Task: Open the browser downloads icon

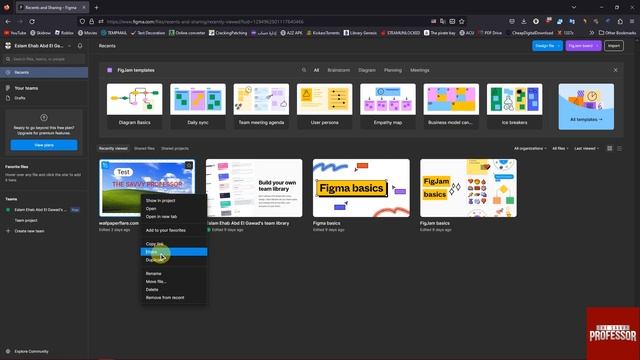Action: [x=524, y=21]
